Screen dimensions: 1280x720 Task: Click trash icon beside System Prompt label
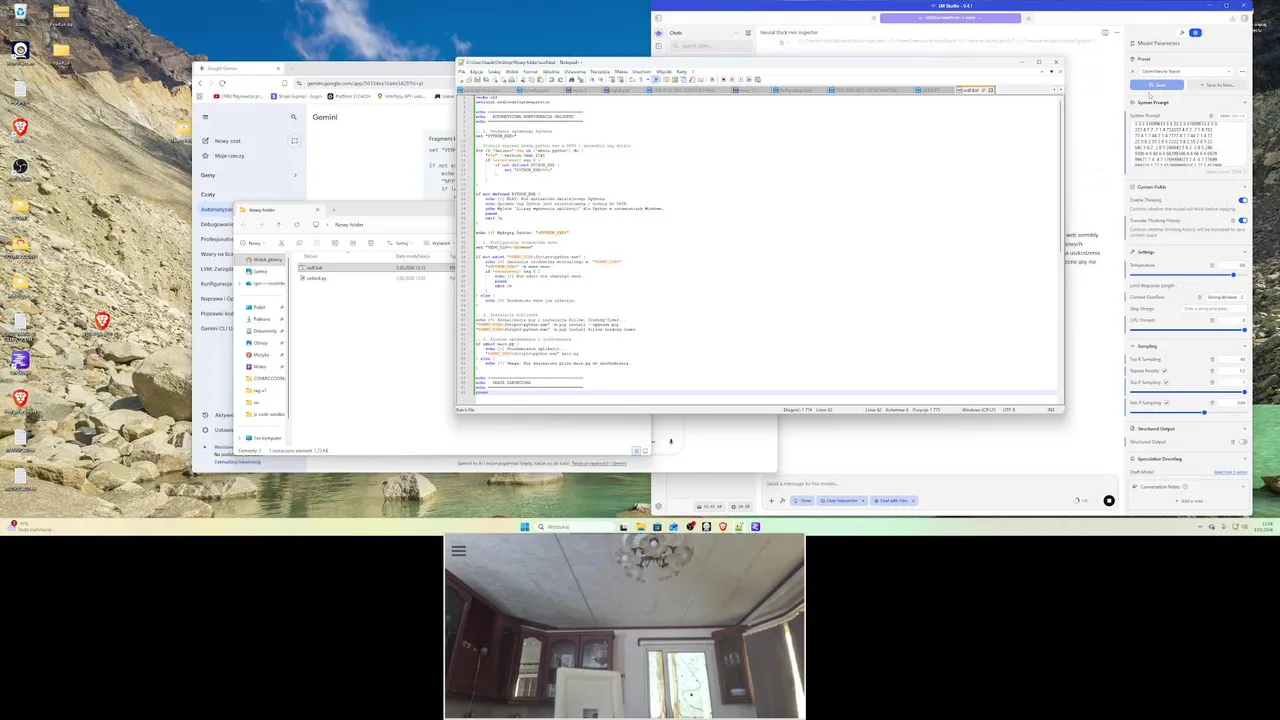pyautogui.click(x=1211, y=116)
